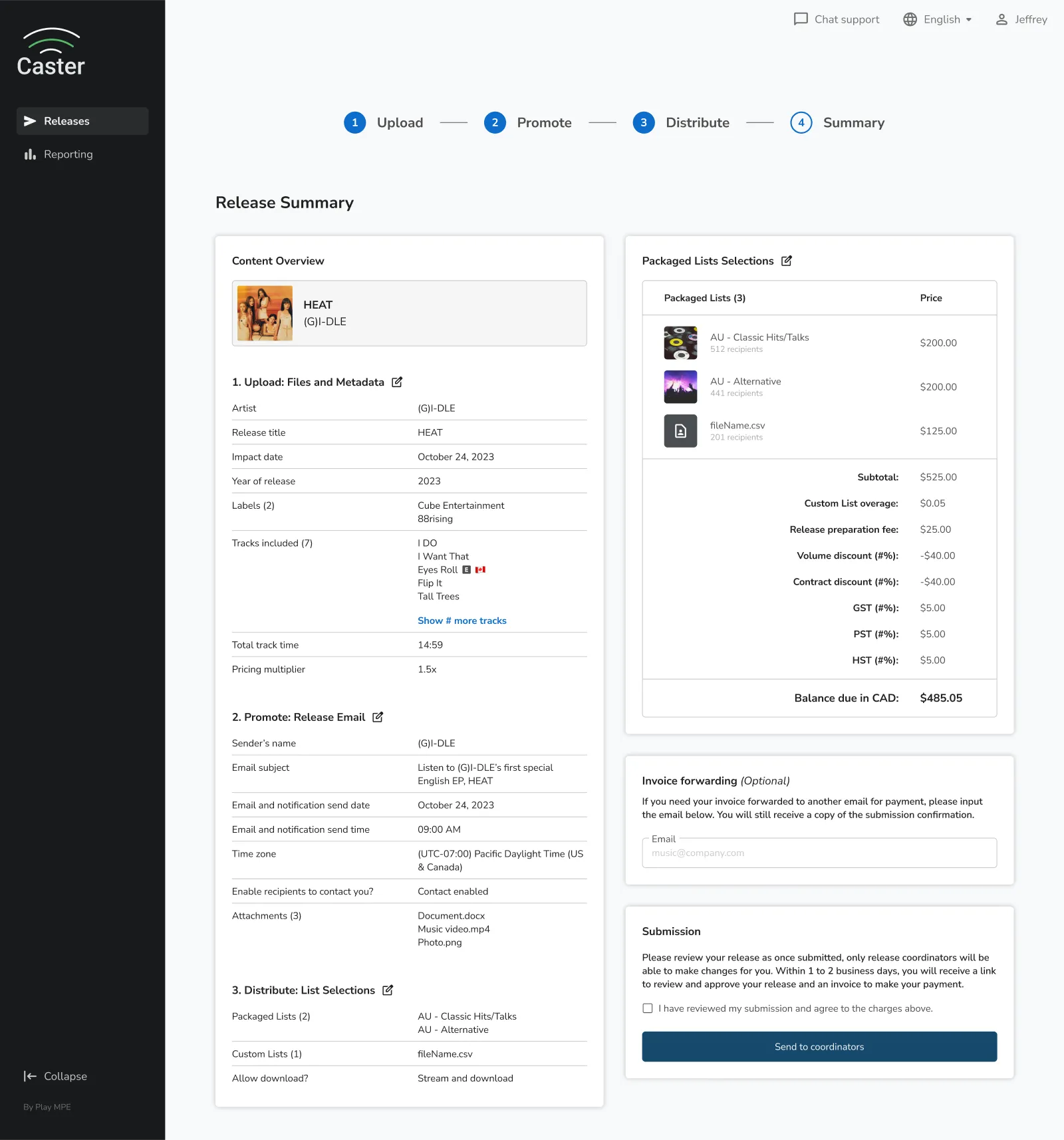1064x1140 pixels.
Task: Click the fileName.csv list icon
Action: pos(680,430)
